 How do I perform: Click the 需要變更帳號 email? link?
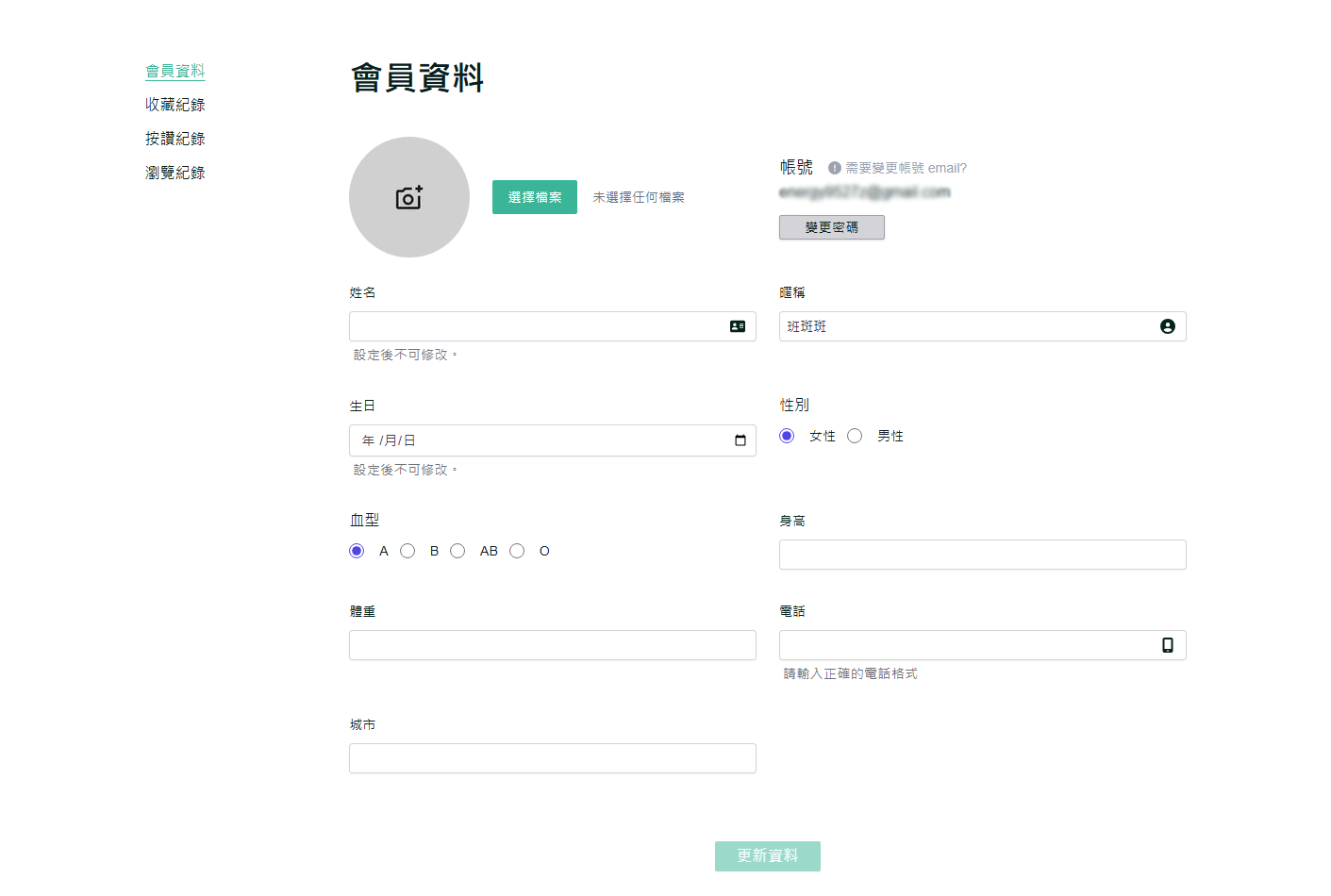pos(906,168)
